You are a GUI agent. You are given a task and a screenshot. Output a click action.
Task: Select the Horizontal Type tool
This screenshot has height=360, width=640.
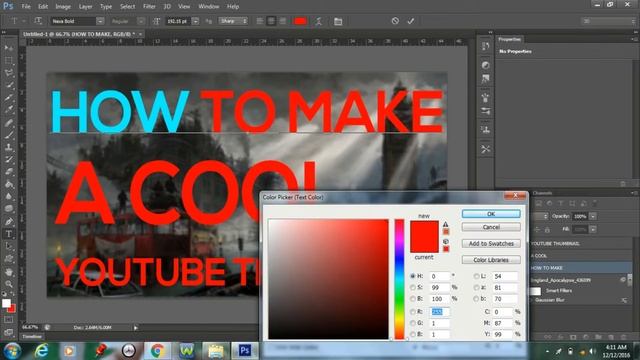(x=9, y=234)
